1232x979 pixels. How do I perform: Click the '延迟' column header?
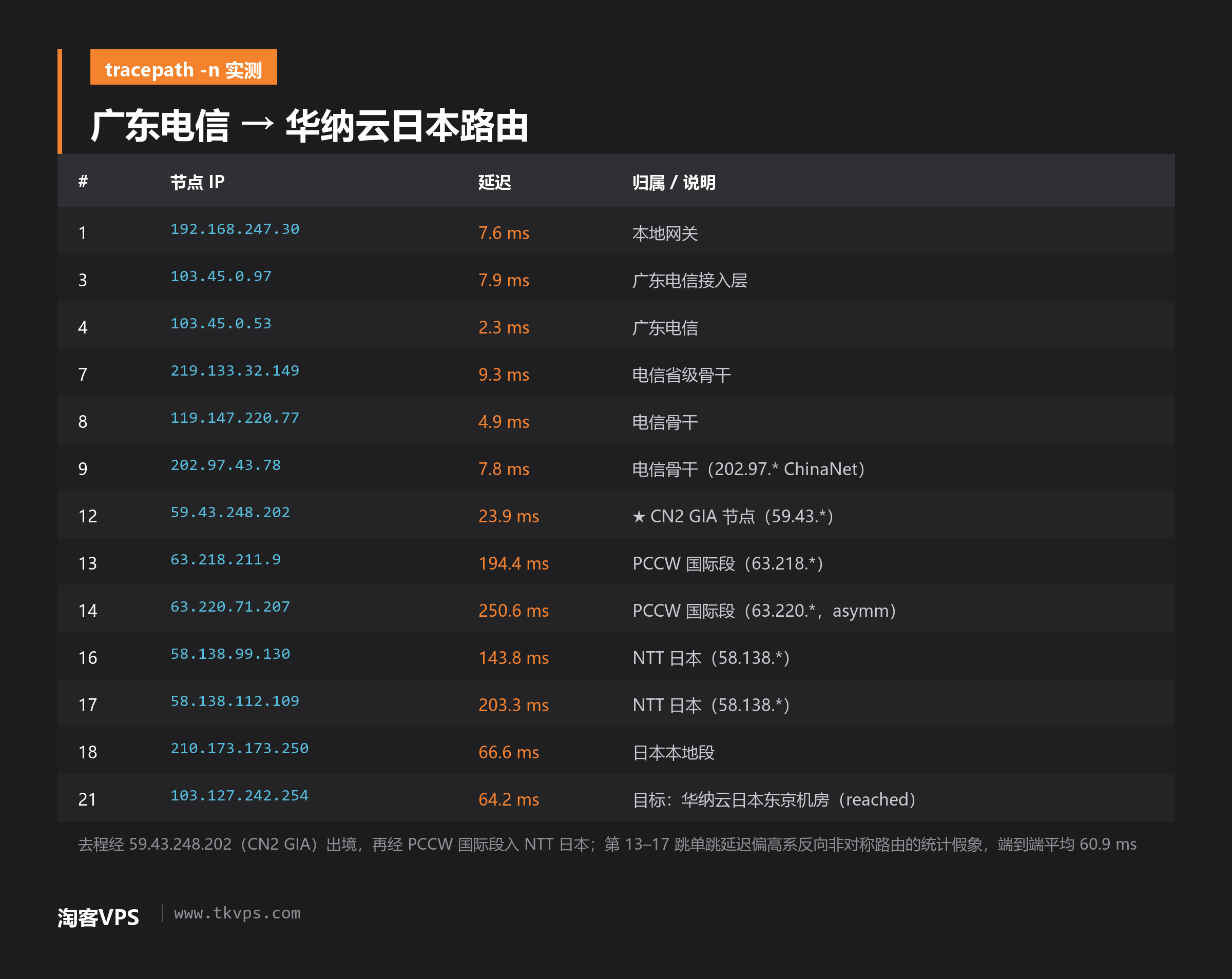494,182
